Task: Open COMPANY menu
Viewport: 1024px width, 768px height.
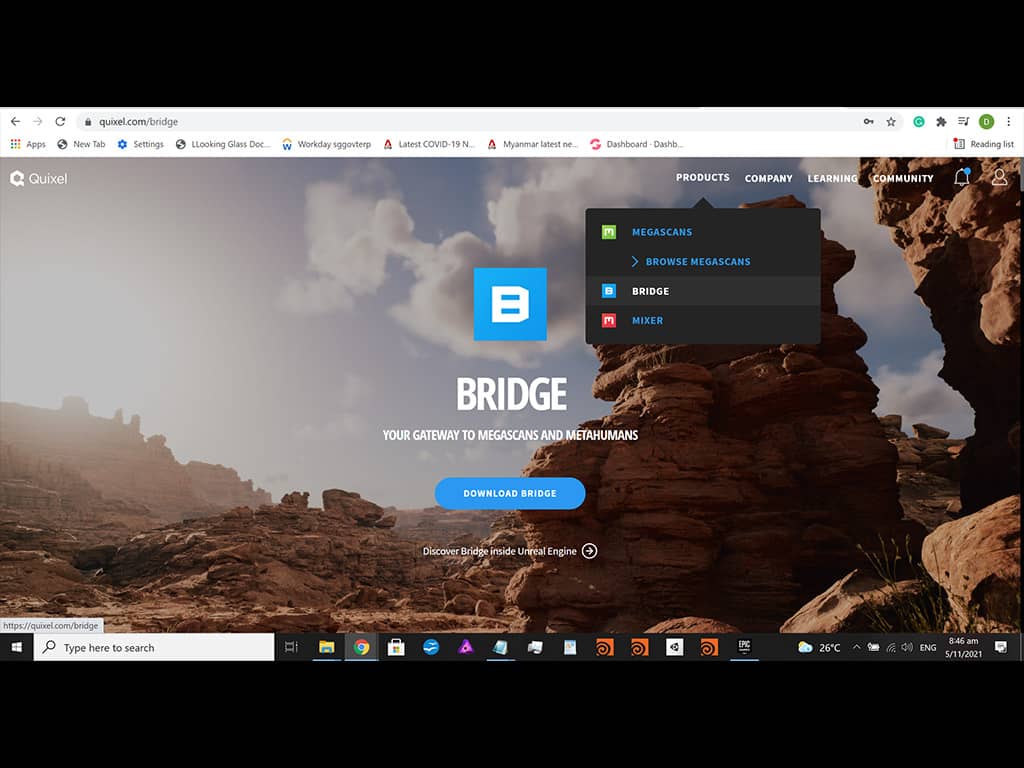Action: (768, 178)
